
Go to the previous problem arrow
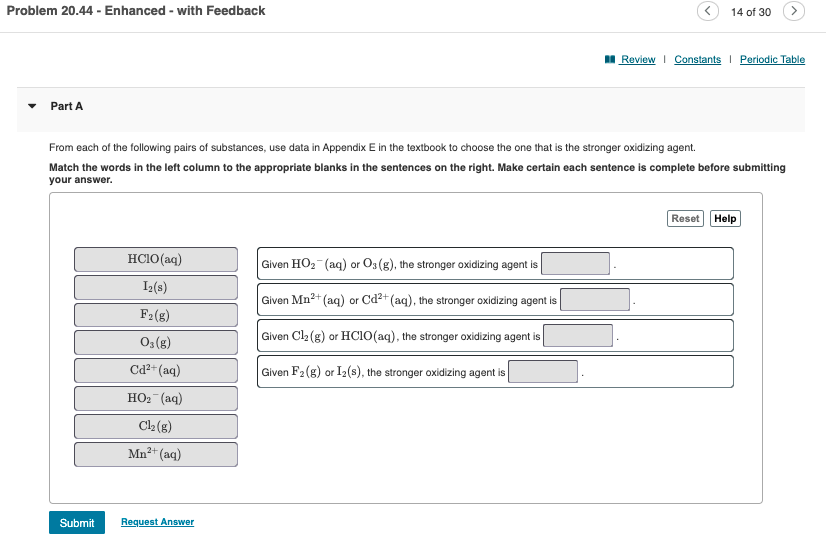click(708, 12)
